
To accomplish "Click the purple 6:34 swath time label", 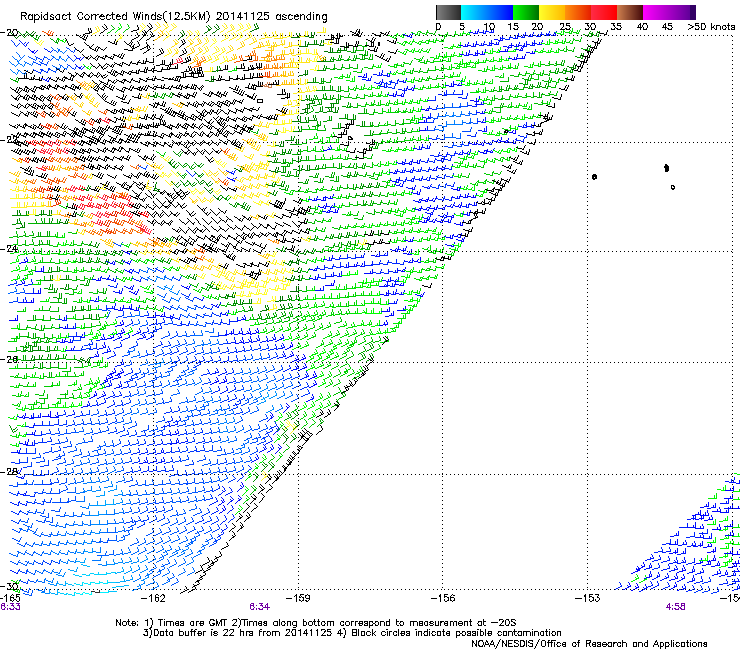I will [260, 607].
